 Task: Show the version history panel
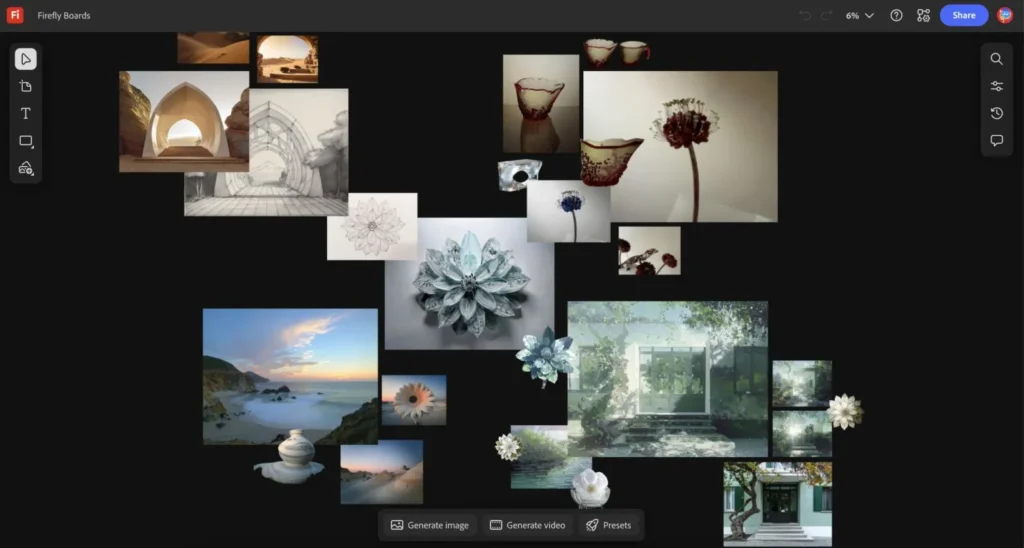(996, 113)
